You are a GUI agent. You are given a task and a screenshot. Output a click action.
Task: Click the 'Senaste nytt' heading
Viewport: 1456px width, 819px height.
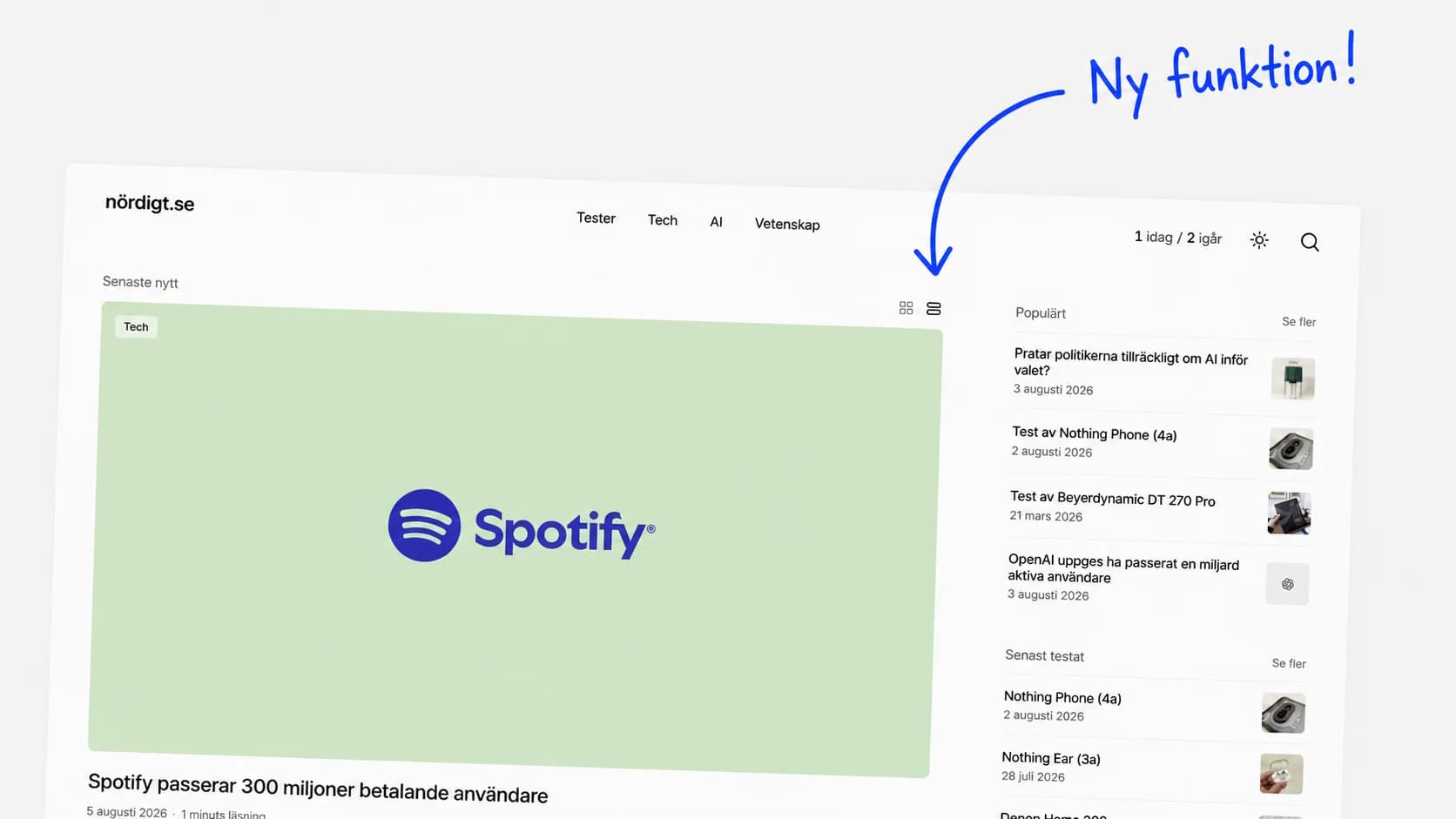click(x=140, y=282)
